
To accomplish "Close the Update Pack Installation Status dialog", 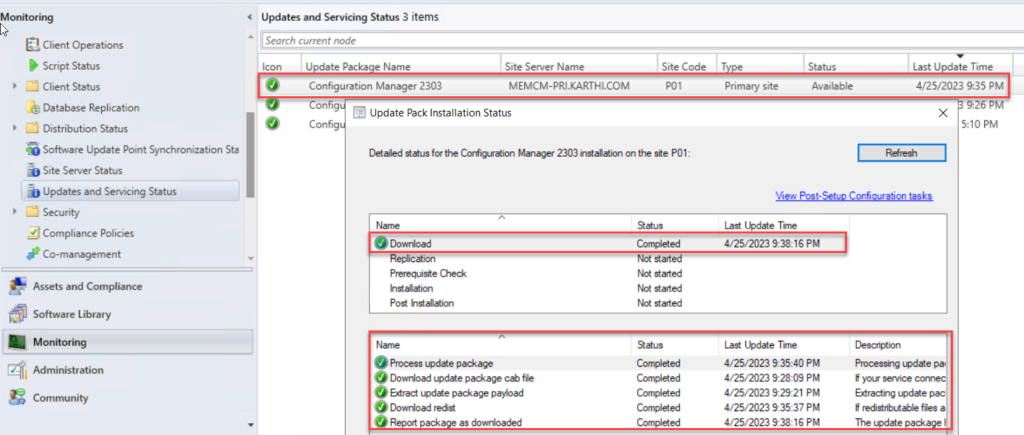I will (941, 113).
